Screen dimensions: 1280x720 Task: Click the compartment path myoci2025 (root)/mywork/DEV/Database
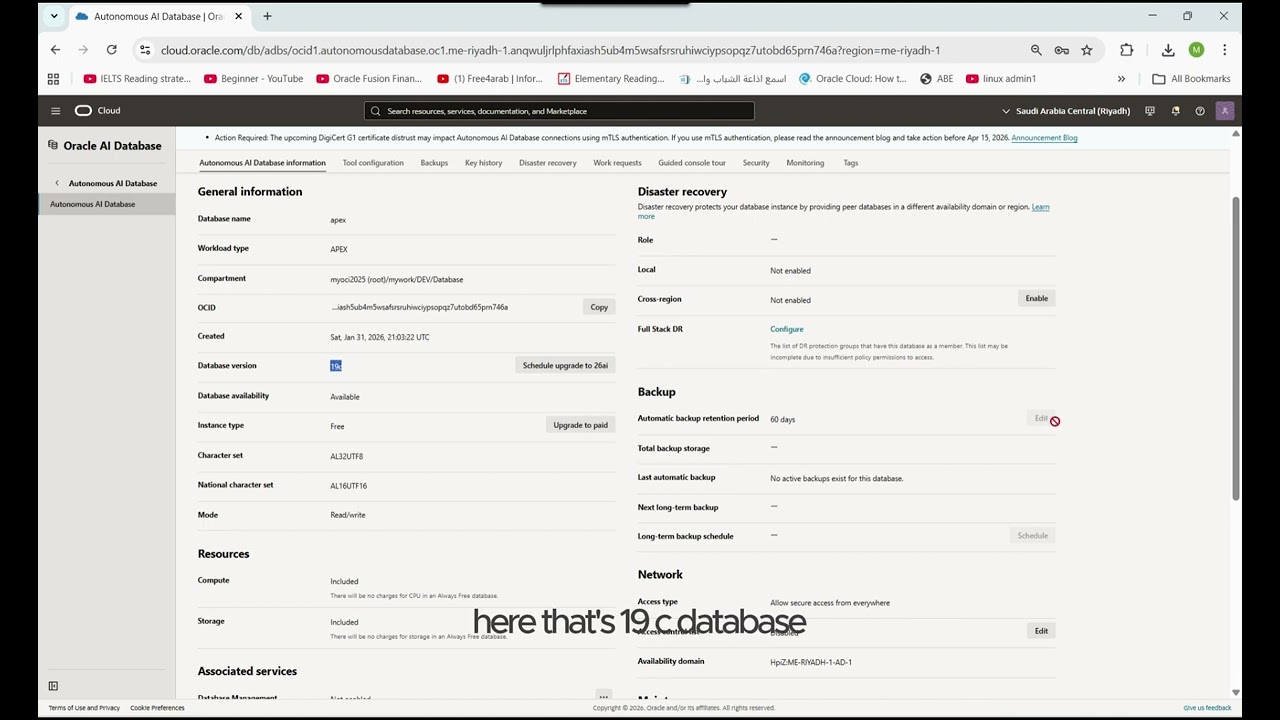click(397, 279)
